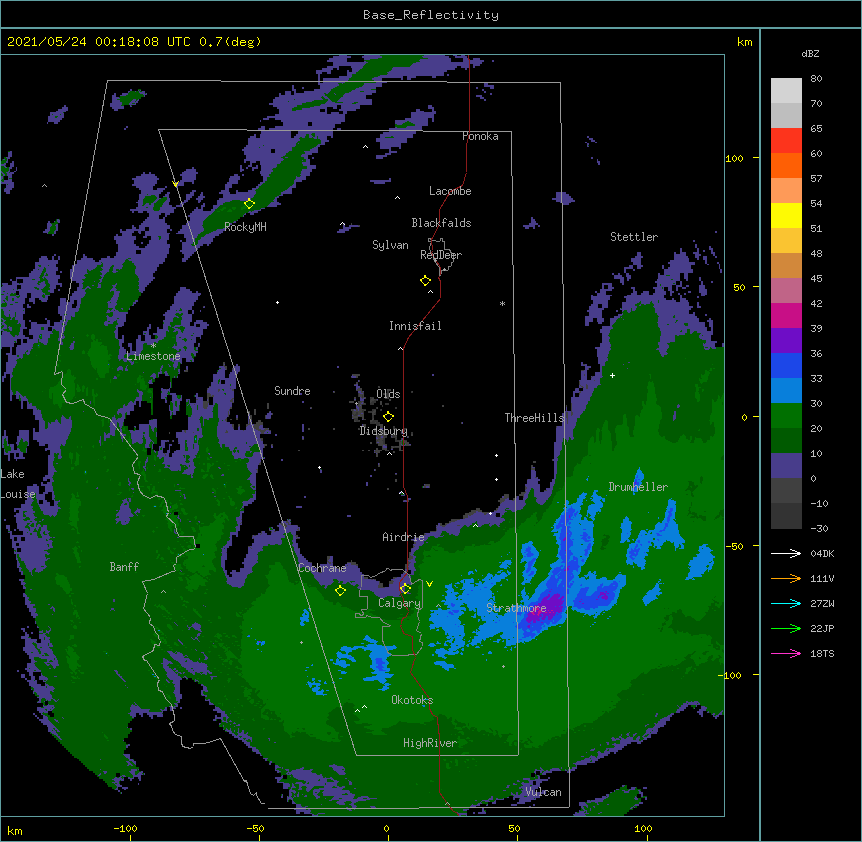Click the magenta 18TS arrow legend icon
The image size is (862, 842).
[x=786, y=653]
